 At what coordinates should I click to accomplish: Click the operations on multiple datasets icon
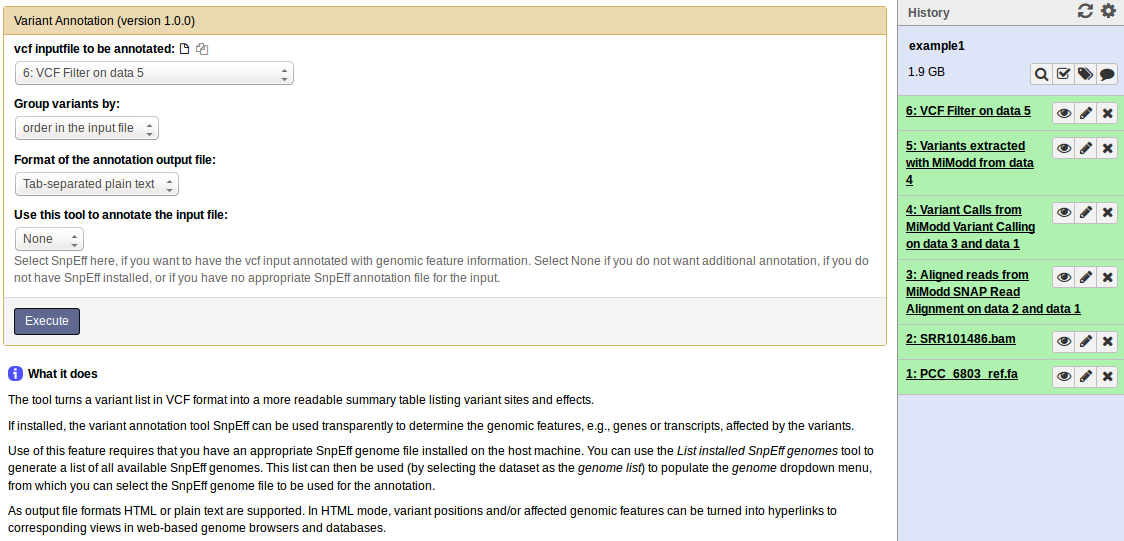coord(1063,74)
